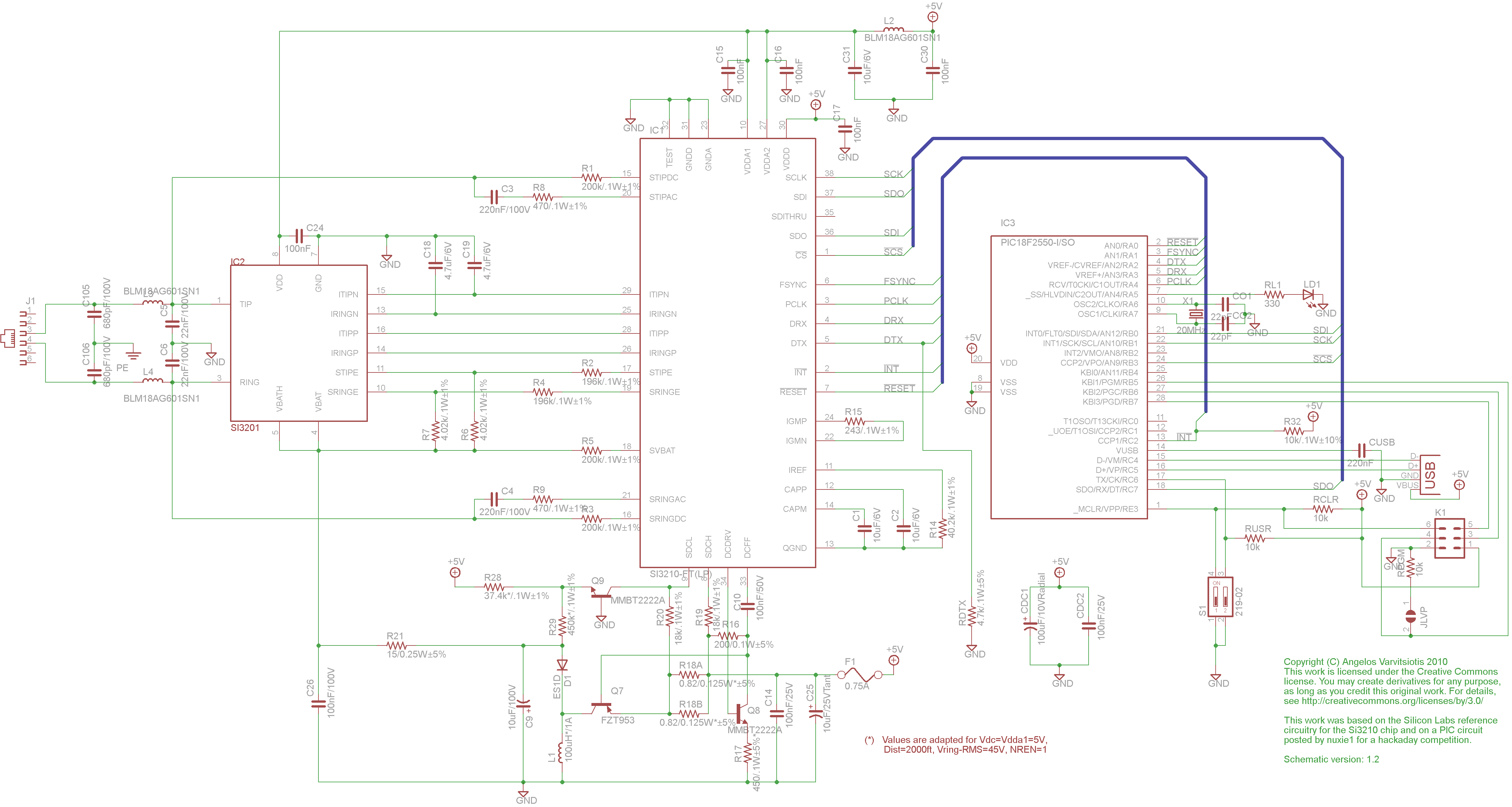Select the QGND pin label on IC1
The height and width of the screenshot is (807, 1512).
click(x=795, y=548)
